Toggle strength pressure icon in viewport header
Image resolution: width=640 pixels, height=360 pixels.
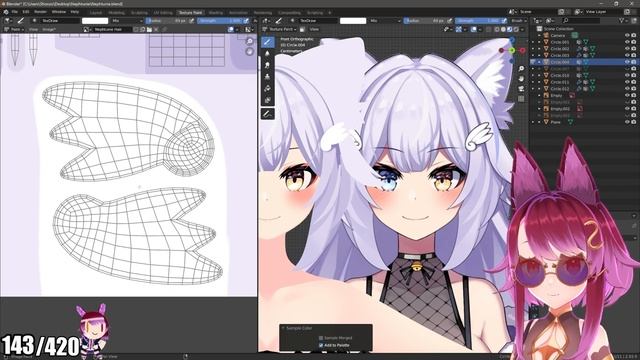click(504, 20)
